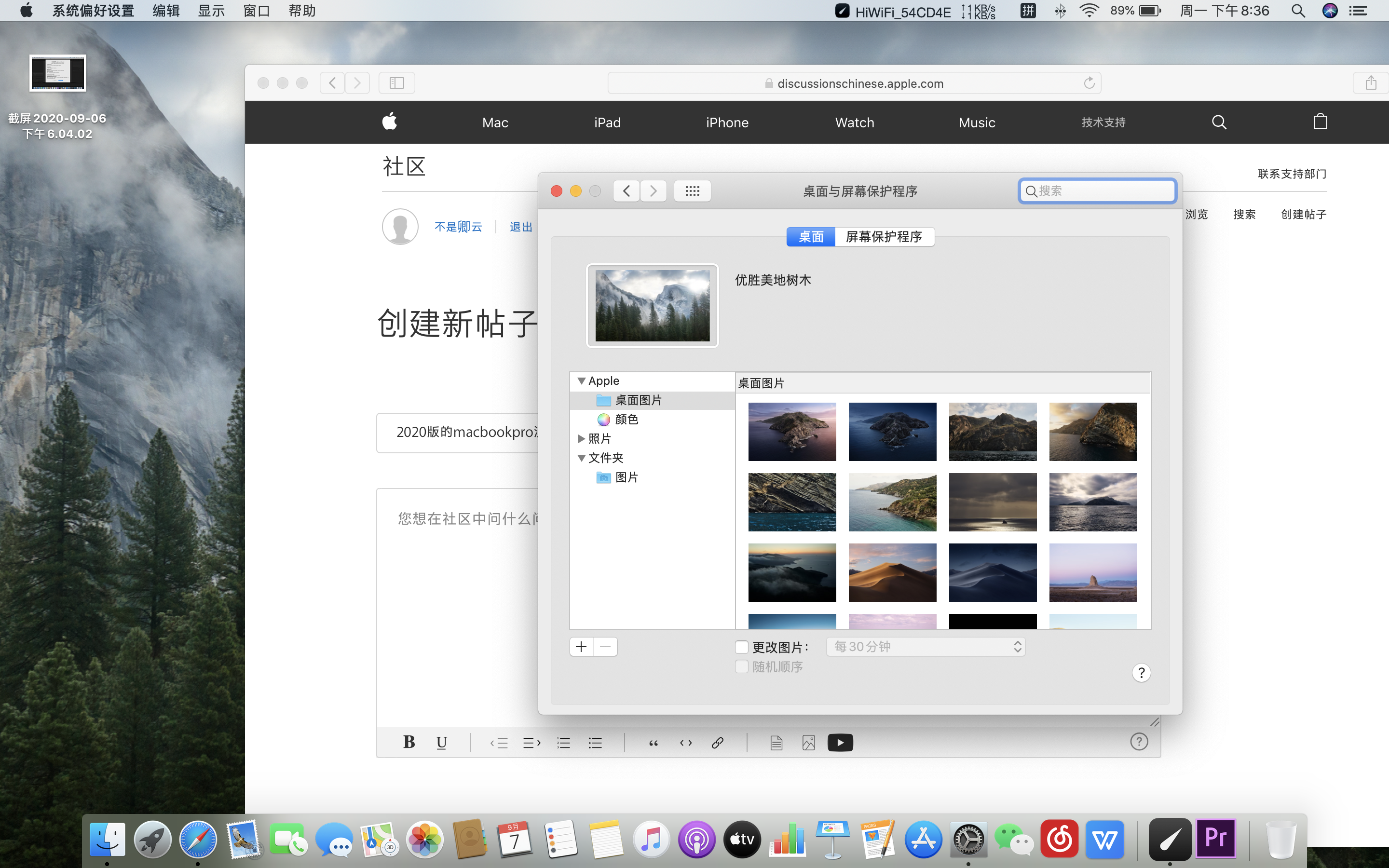Click the add folder plus button
Screen dimensions: 1389x868
(x=582, y=647)
